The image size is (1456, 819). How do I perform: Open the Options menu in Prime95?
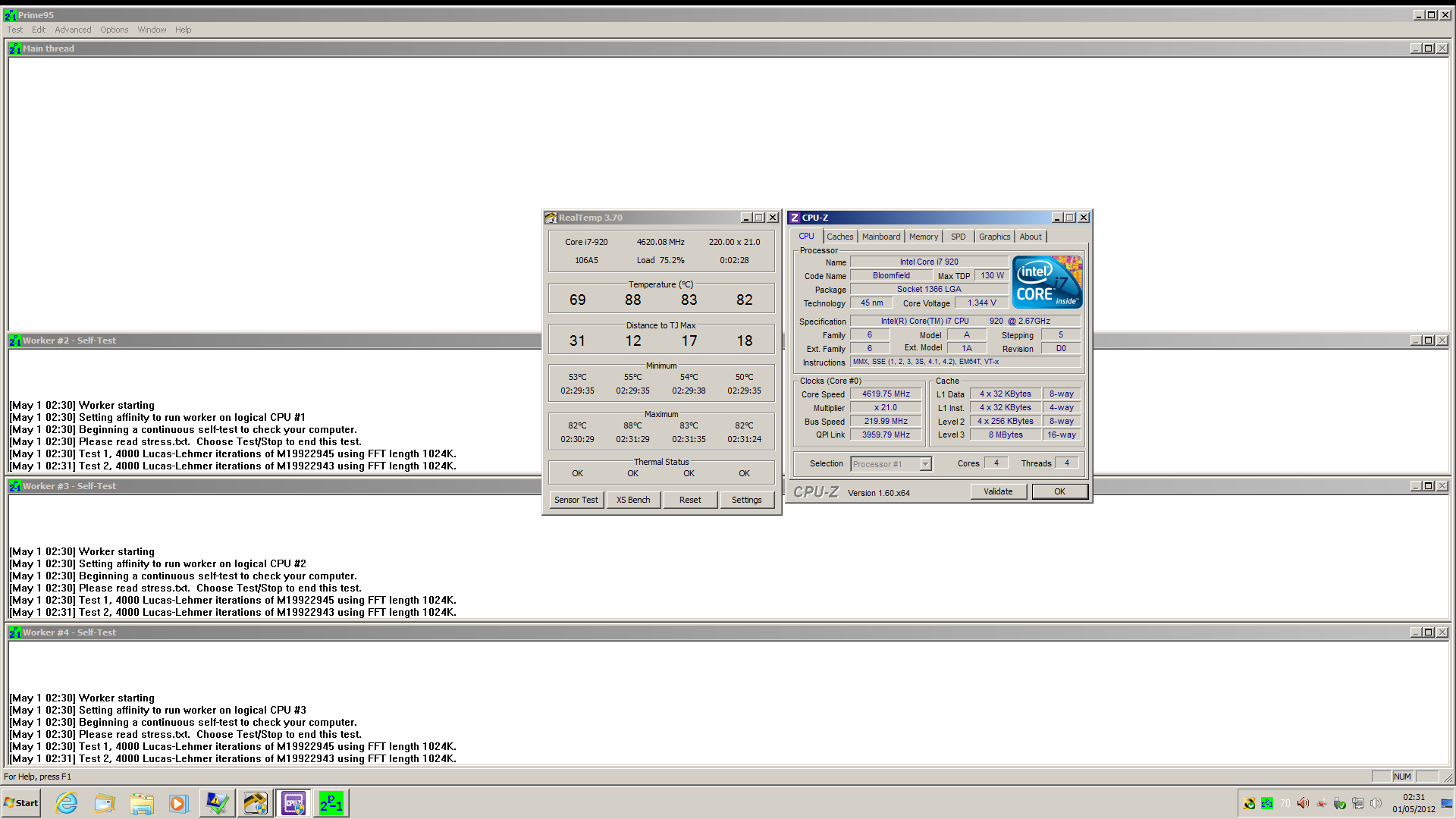click(x=114, y=30)
